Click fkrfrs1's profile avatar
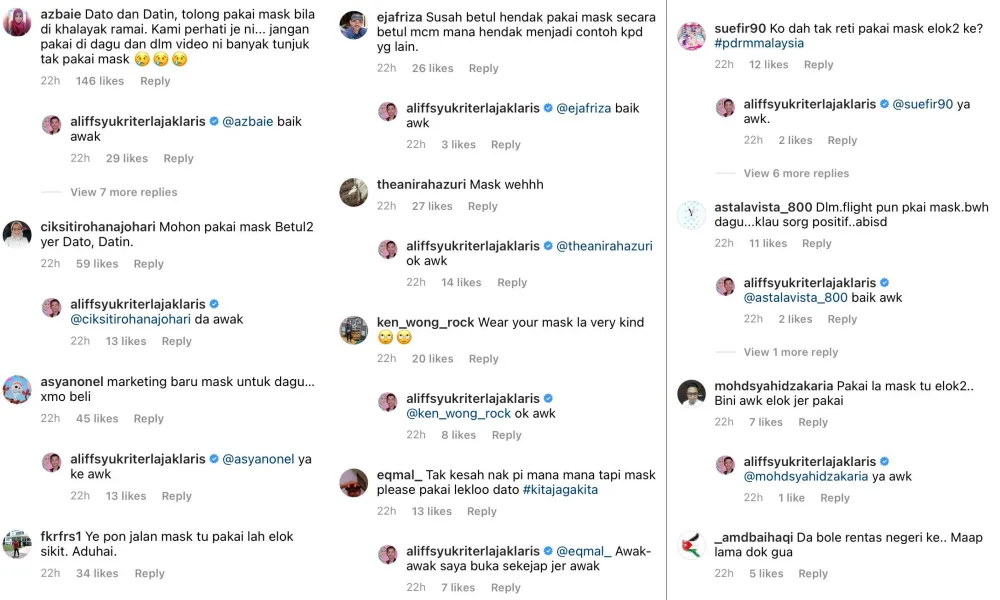 17,544
